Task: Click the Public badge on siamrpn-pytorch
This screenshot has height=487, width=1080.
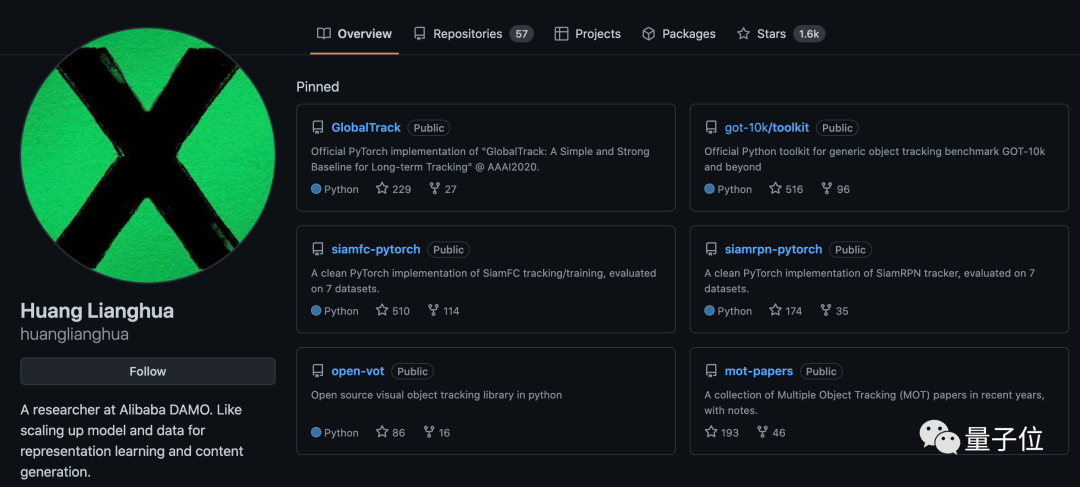Action: 850,250
